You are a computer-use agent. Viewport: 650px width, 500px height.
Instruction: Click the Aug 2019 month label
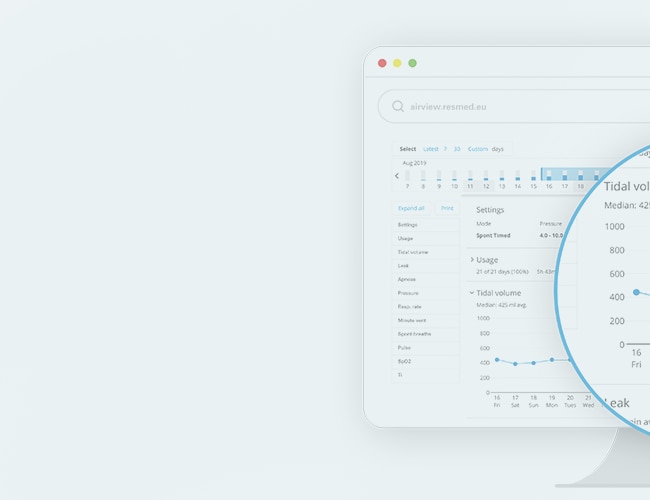[x=414, y=163]
